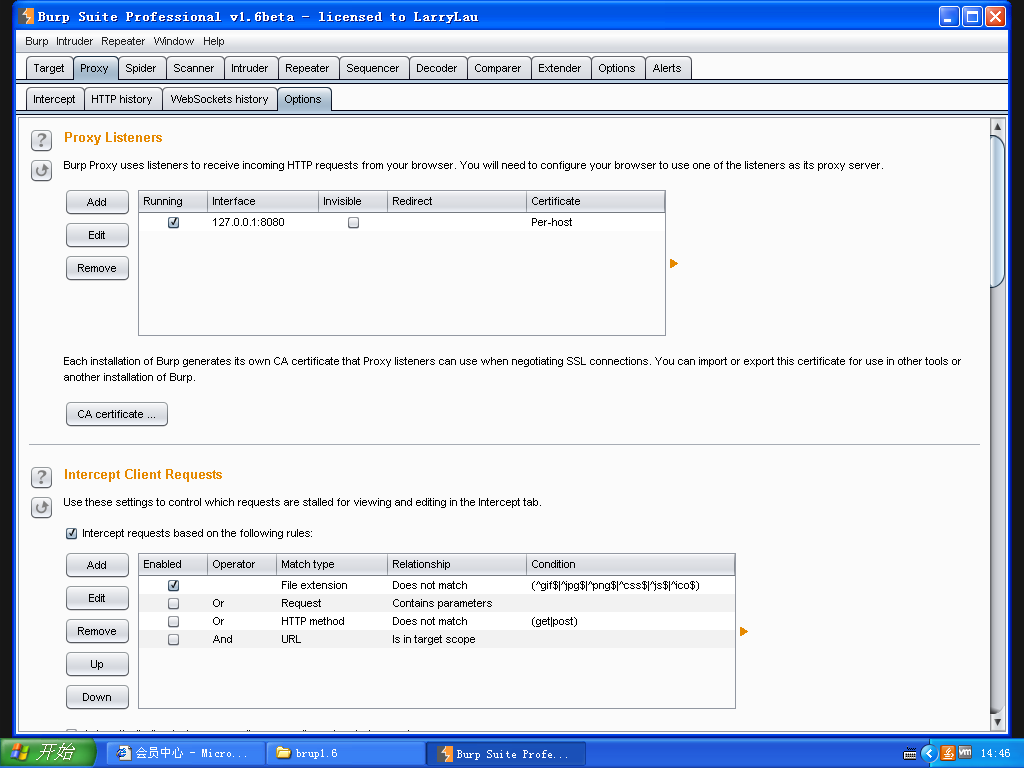Open the Burp menu
Screen dimensions: 1024x768
click(x=37, y=41)
